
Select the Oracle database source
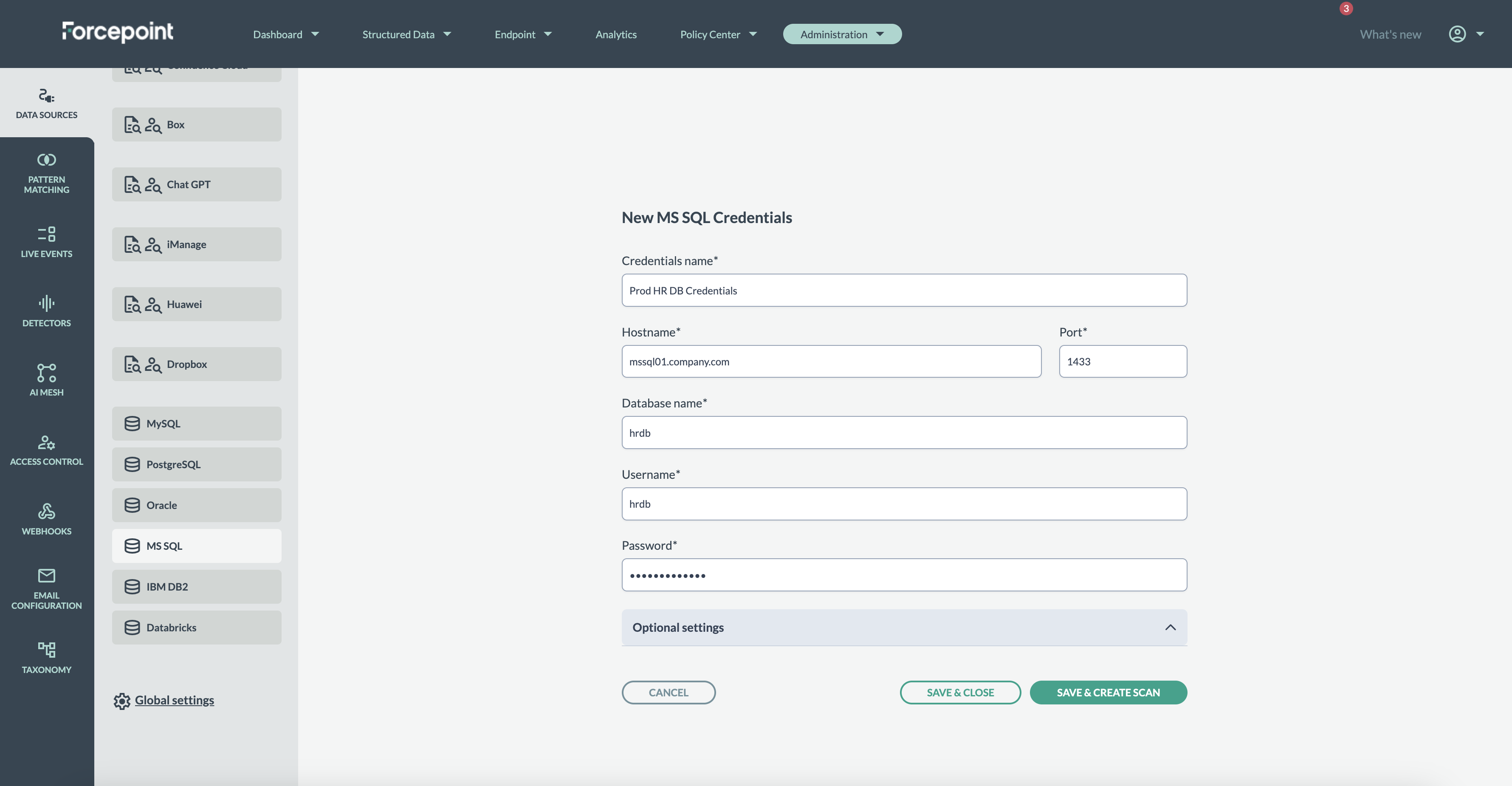[x=196, y=505]
